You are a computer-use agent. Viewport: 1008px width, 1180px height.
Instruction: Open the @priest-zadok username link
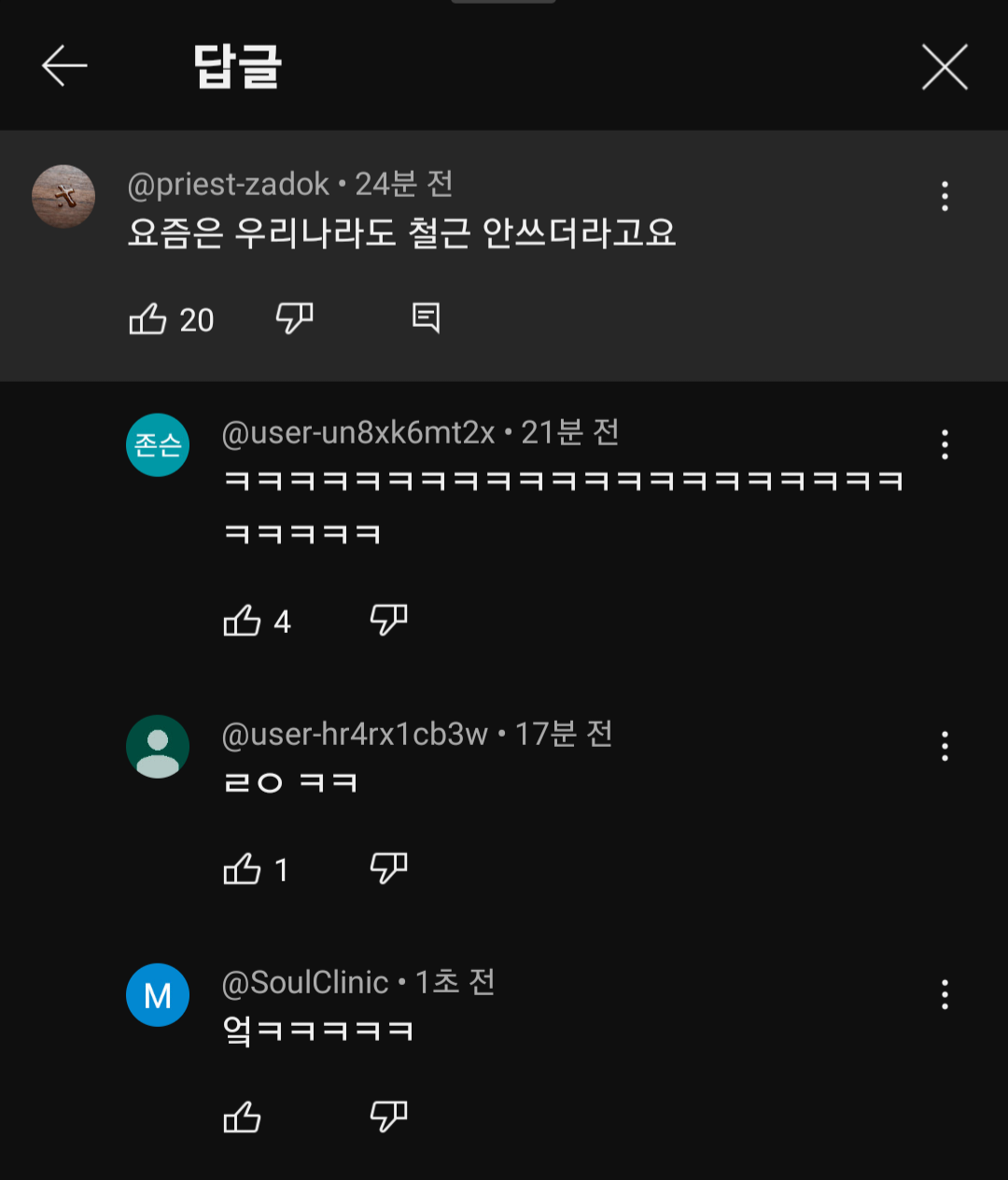(x=229, y=185)
